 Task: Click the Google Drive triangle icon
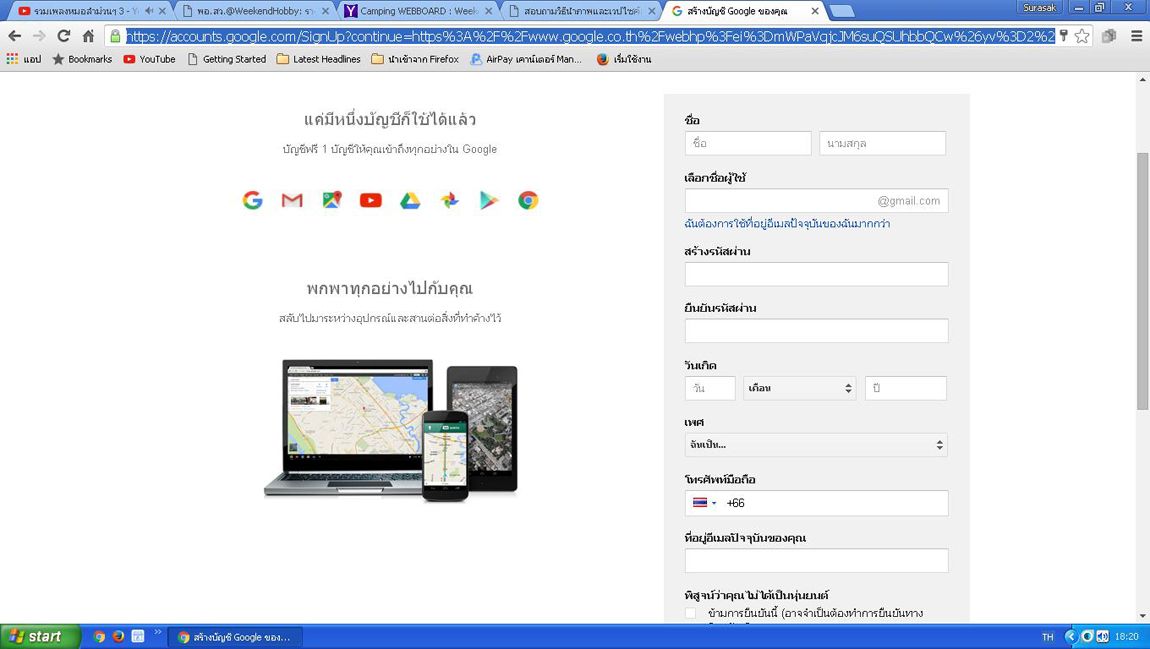[410, 200]
